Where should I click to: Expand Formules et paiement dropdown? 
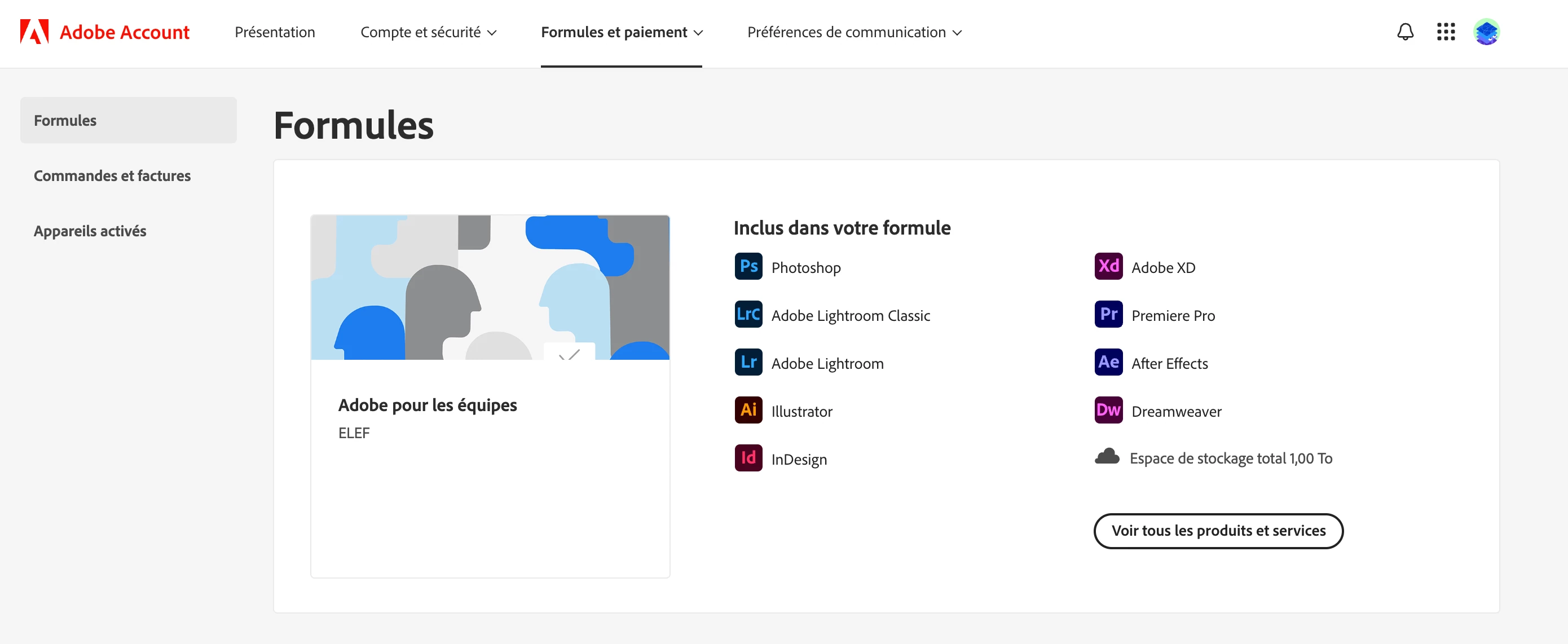click(622, 32)
